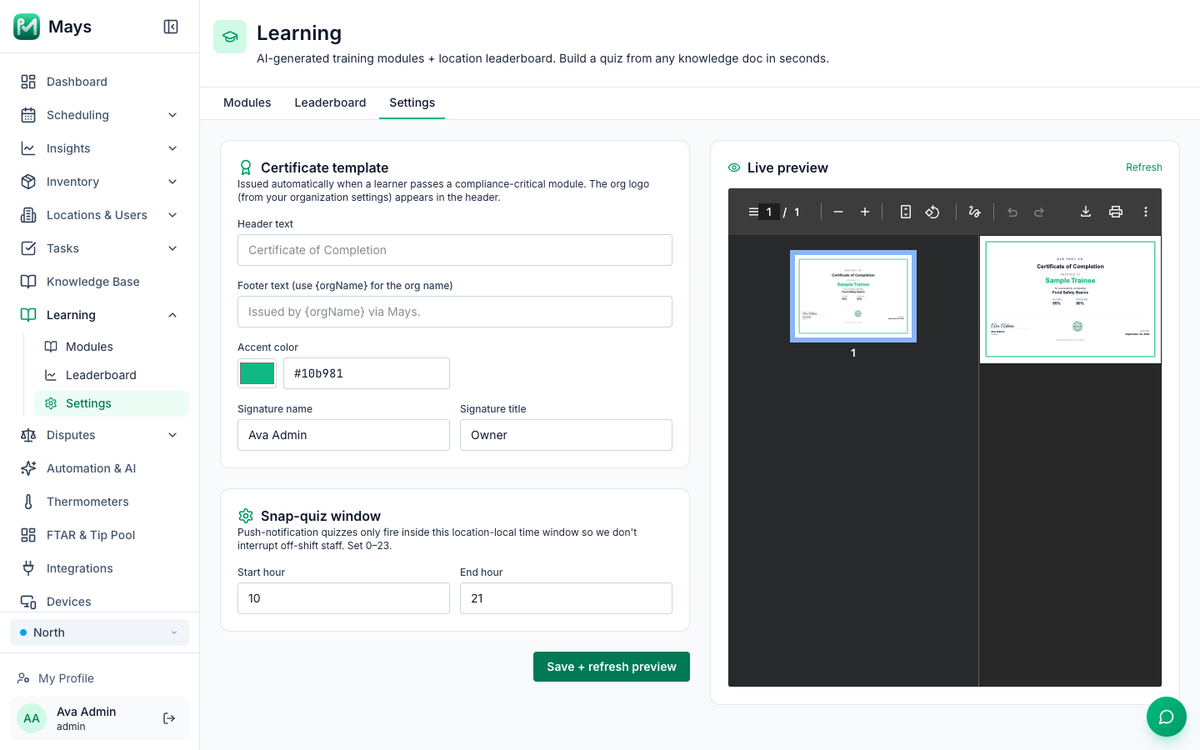The image size is (1200, 750).
Task: Click the Insights chart icon
Action: click(x=28, y=148)
